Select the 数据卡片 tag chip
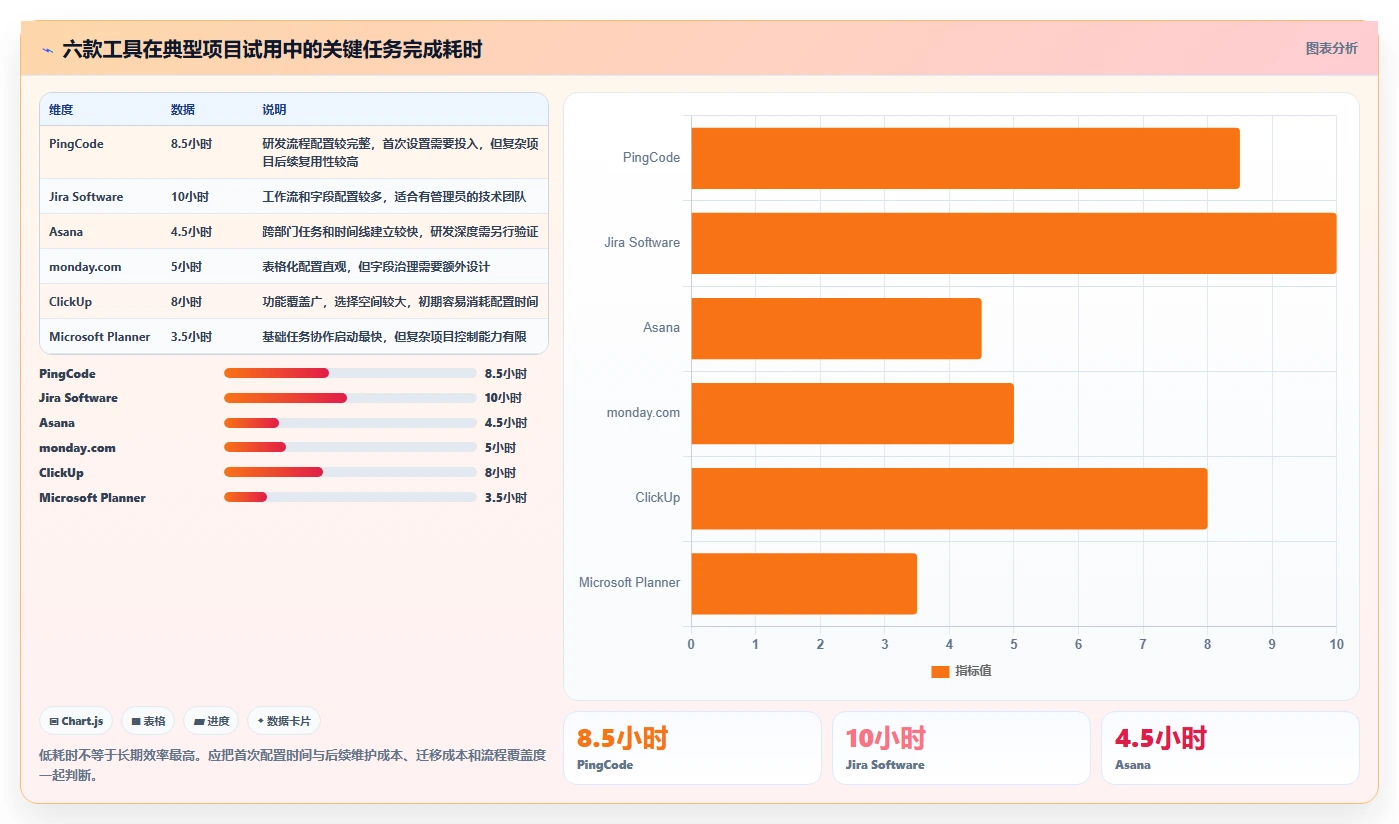 (x=284, y=721)
